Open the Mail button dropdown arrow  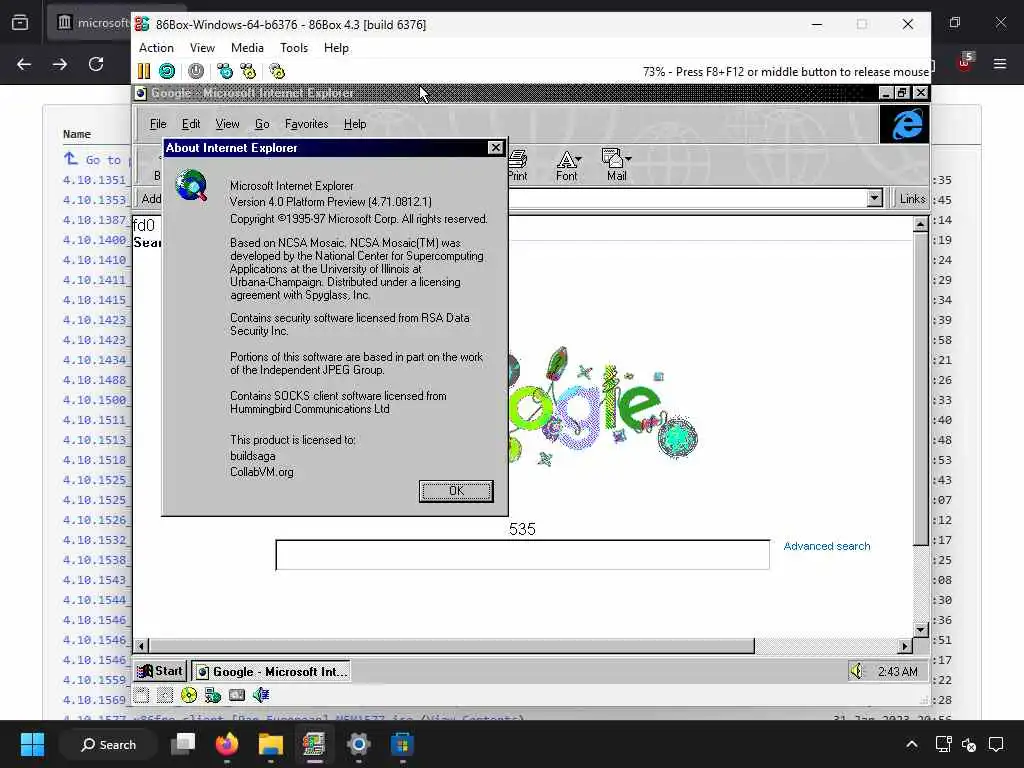click(628, 158)
